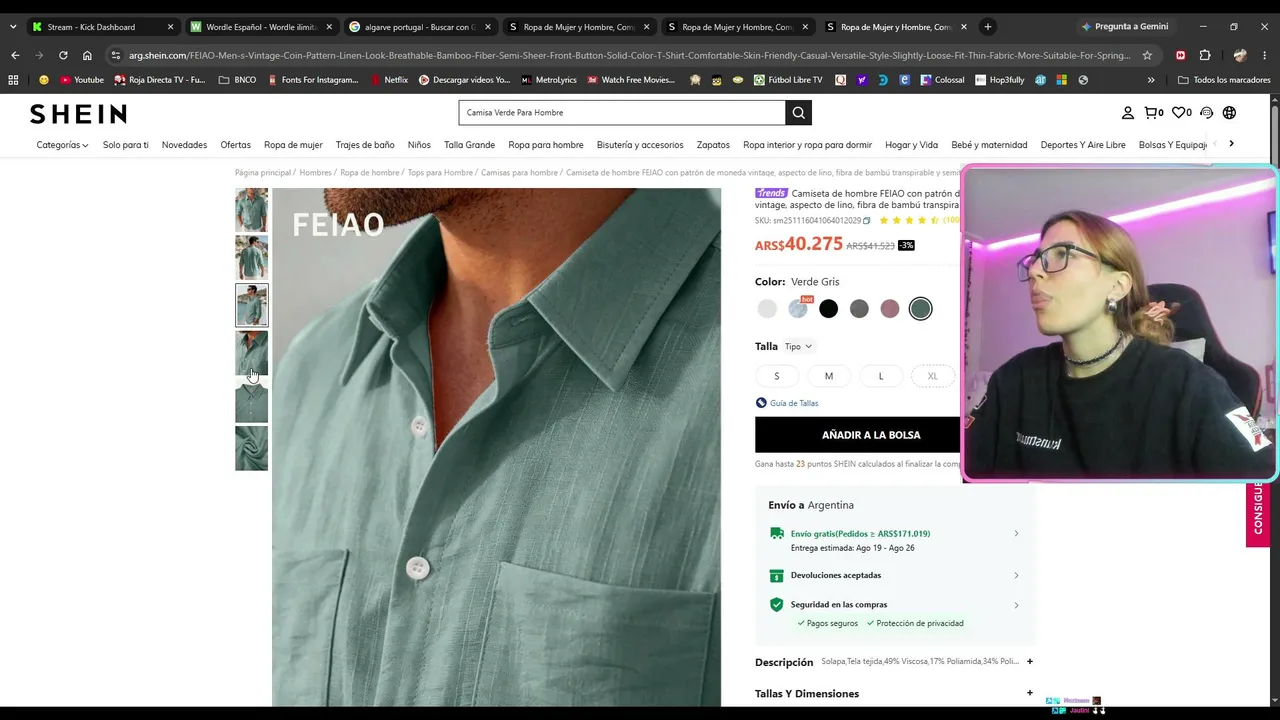Open Ofertas in the navigation menu
Screen dimensions: 1280x720
point(236,145)
